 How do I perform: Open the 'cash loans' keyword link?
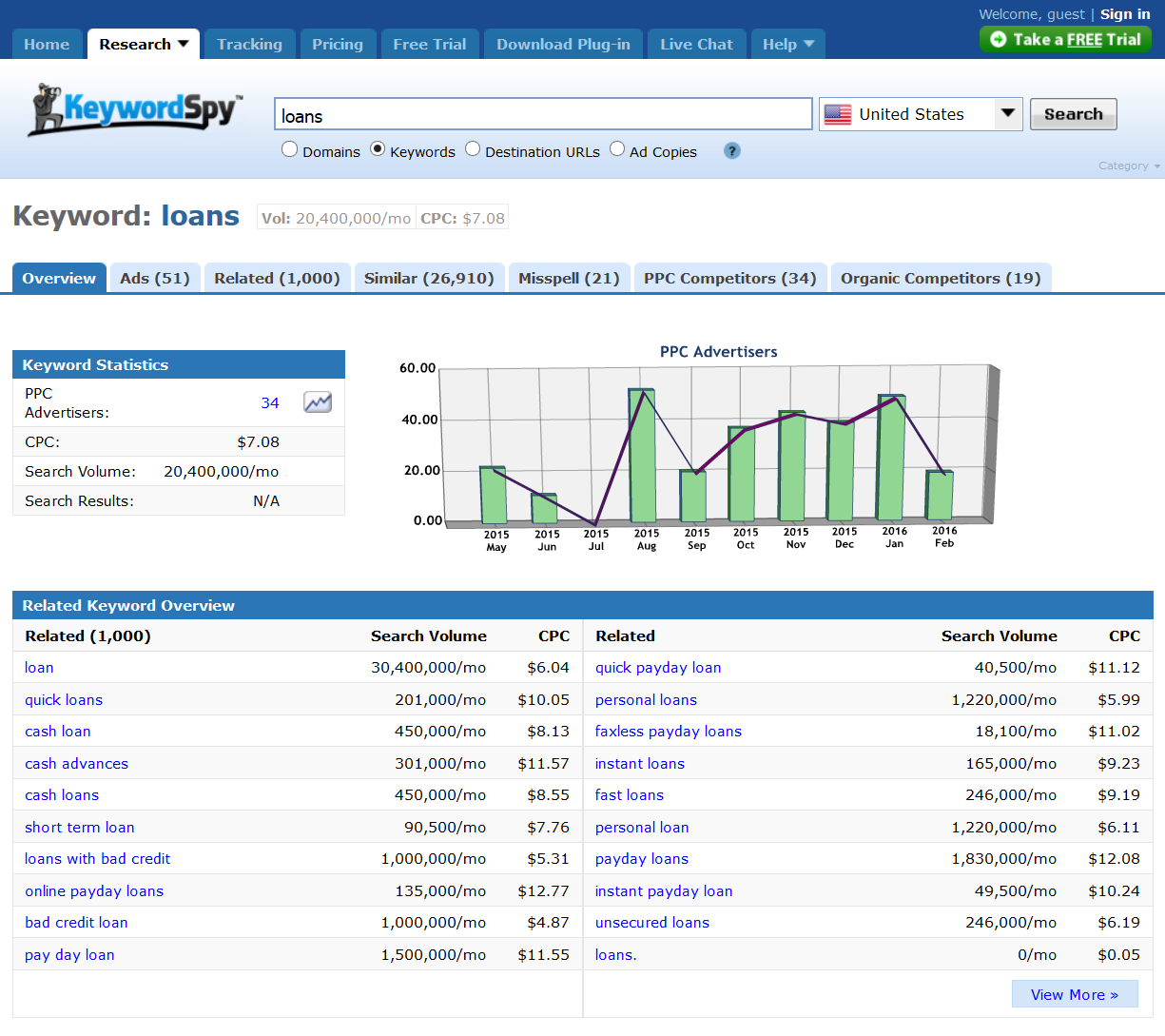[62, 795]
